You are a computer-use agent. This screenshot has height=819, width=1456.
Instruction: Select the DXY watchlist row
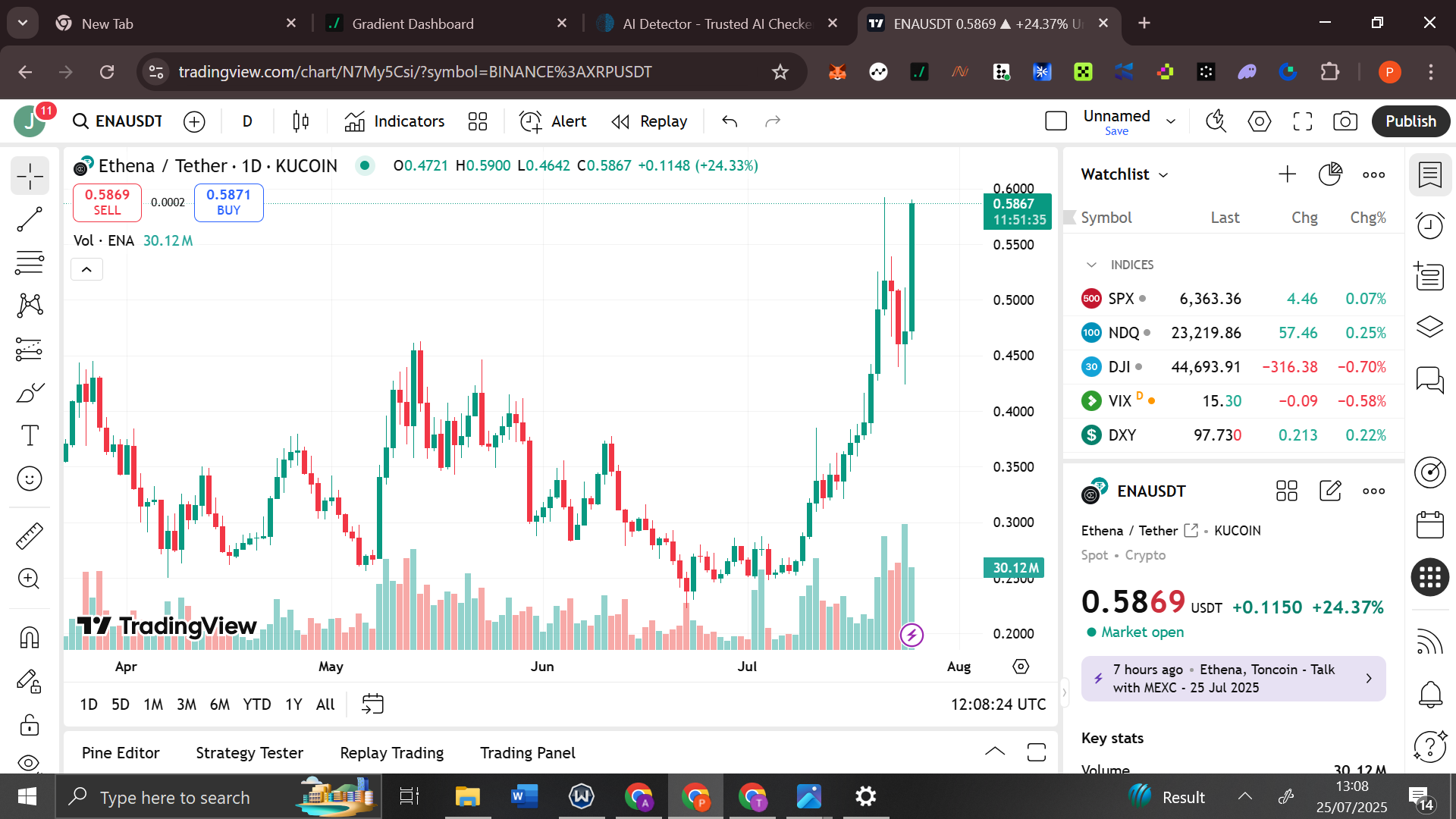coord(1234,435)
